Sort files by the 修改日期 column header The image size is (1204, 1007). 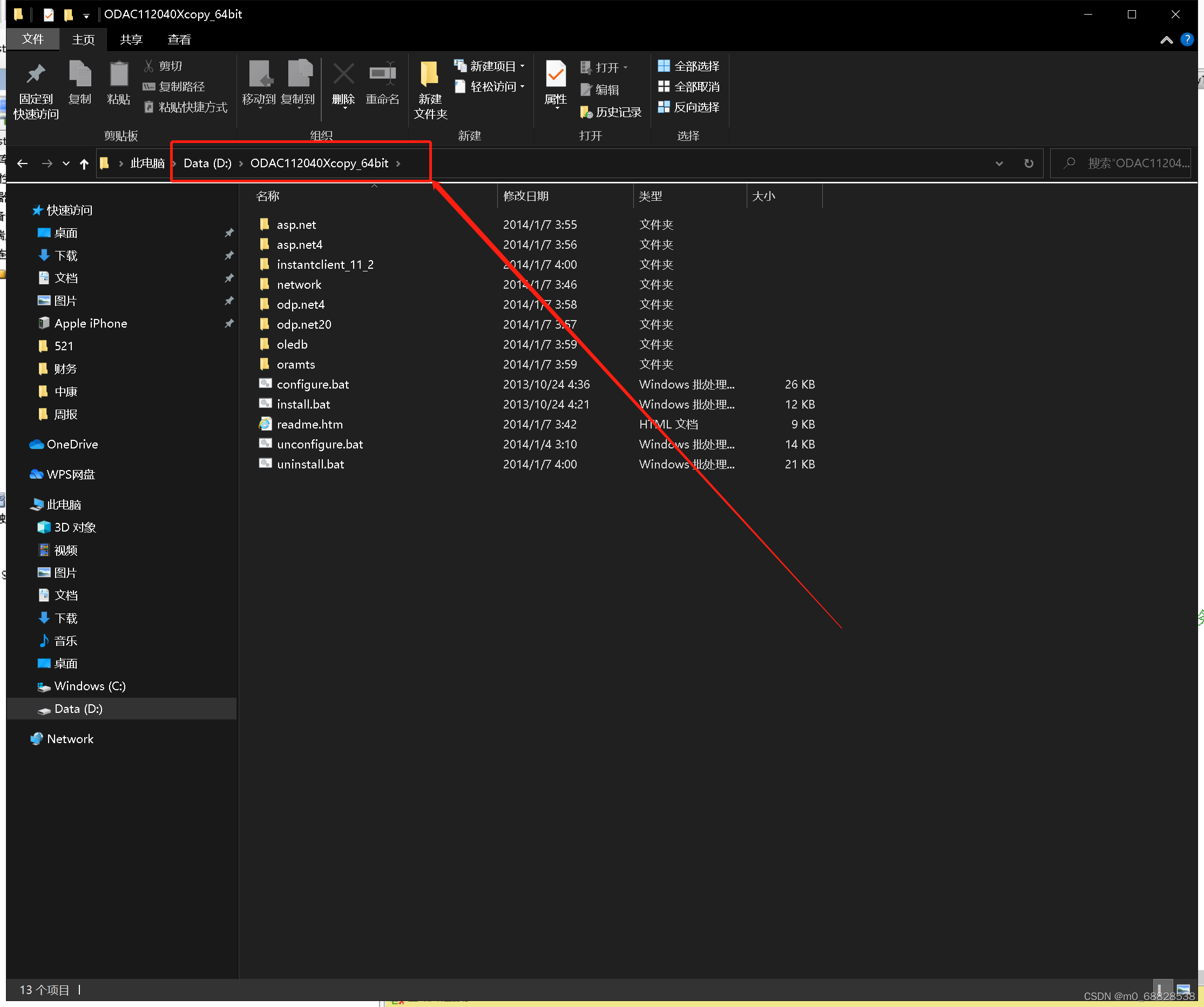[526, 196]
